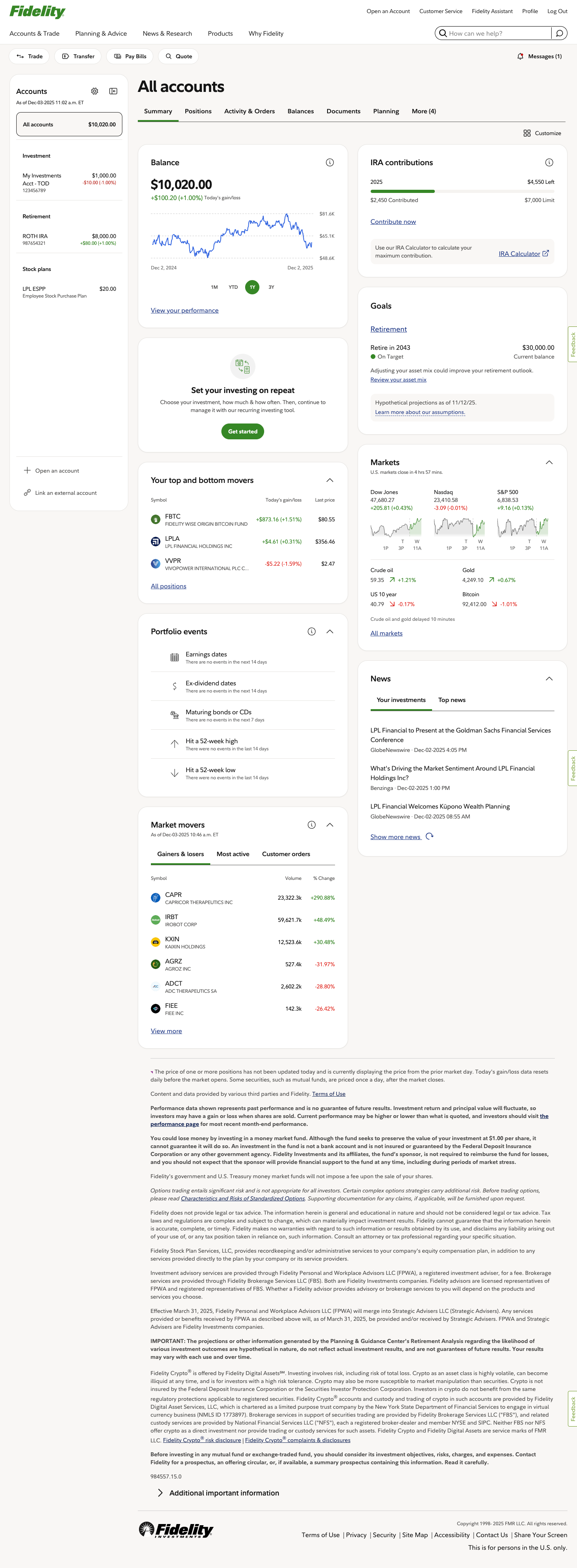Open the Contribute now link

click(393, 221)
